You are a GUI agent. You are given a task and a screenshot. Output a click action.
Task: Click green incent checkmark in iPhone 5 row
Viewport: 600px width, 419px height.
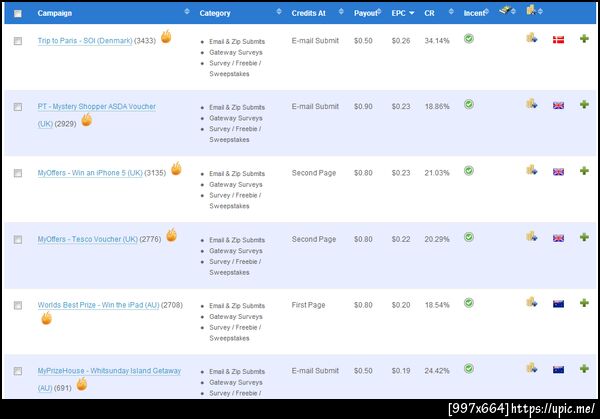469,171
